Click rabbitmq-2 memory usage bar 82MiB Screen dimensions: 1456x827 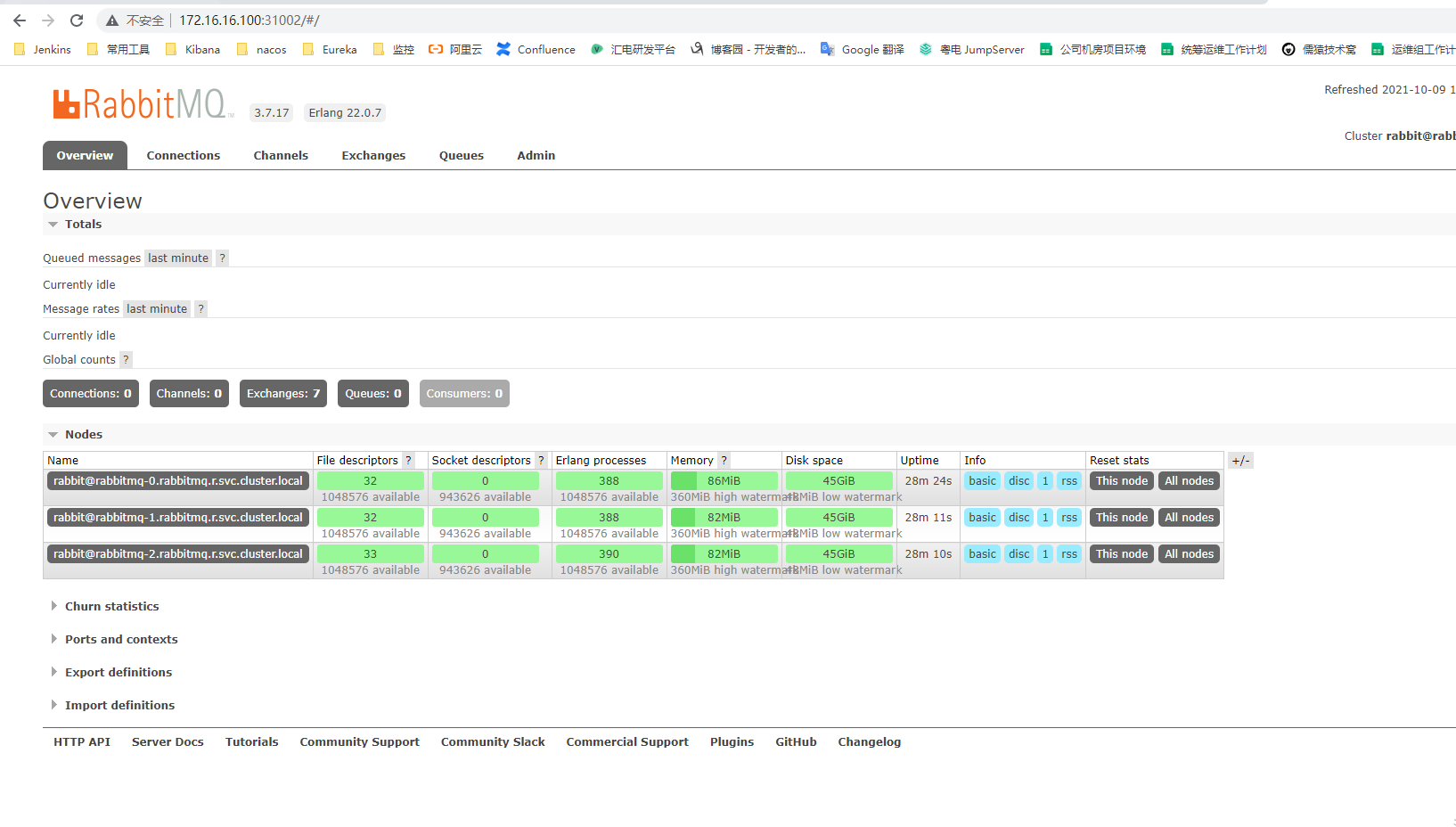tap(724, 554)
